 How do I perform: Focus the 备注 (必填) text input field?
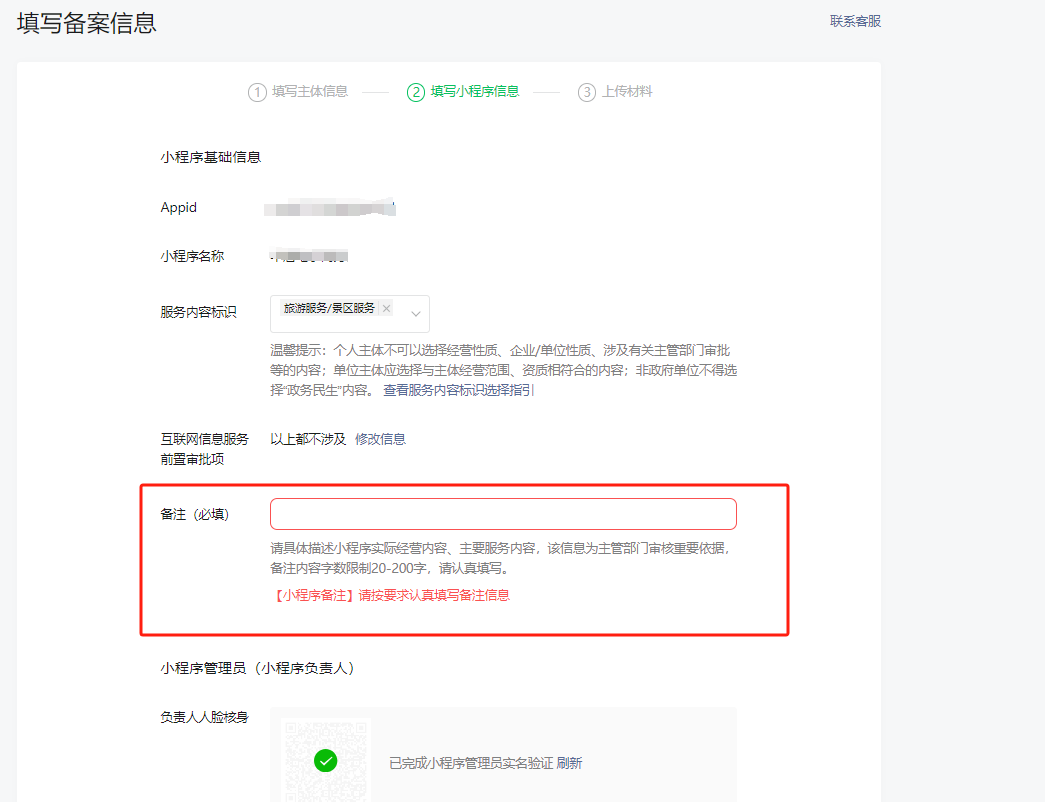pyautogui.click(x=503, y=514)
